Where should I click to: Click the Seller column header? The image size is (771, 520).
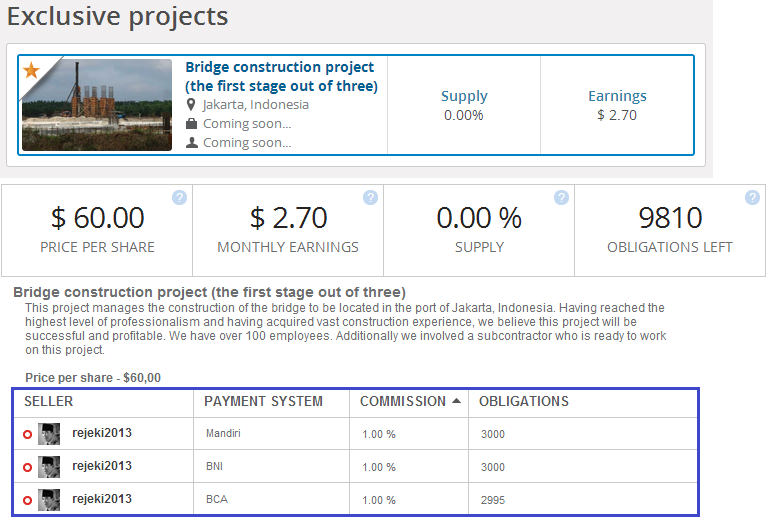point(48,401)
